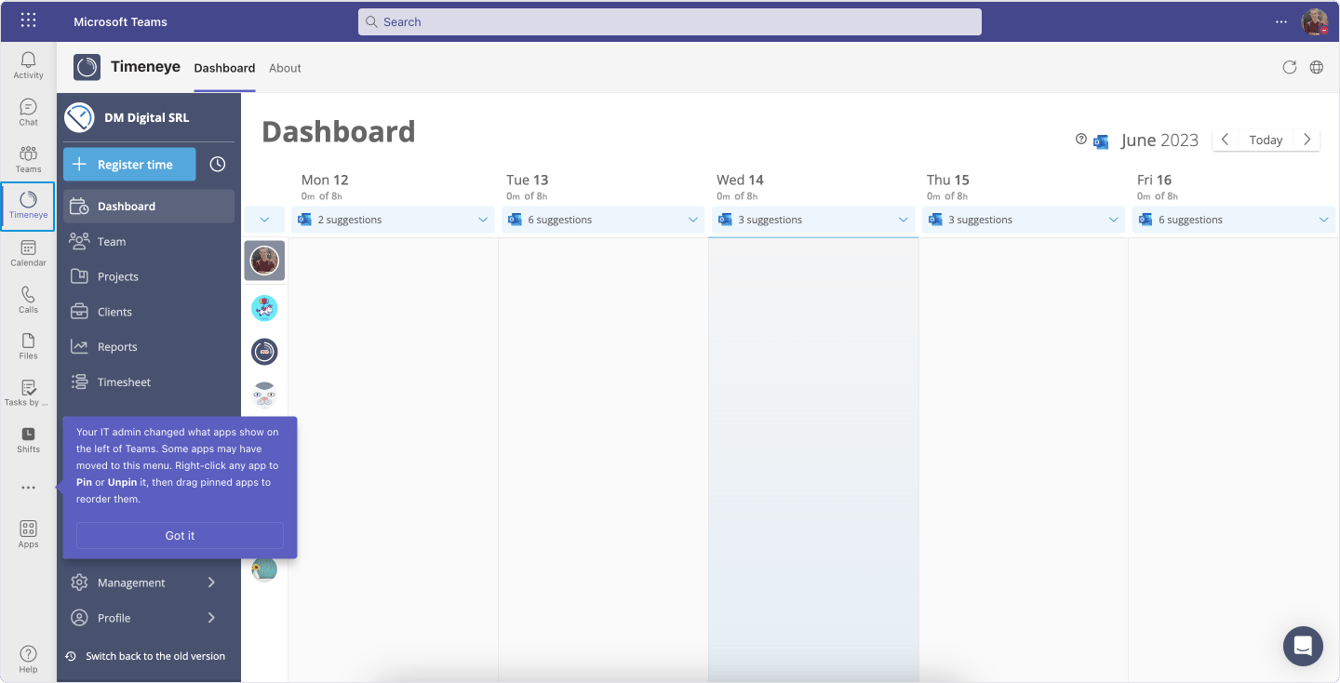The image size is (1340, 683).
Task: Click the Mon 12 day header
Action: point(325,180)
